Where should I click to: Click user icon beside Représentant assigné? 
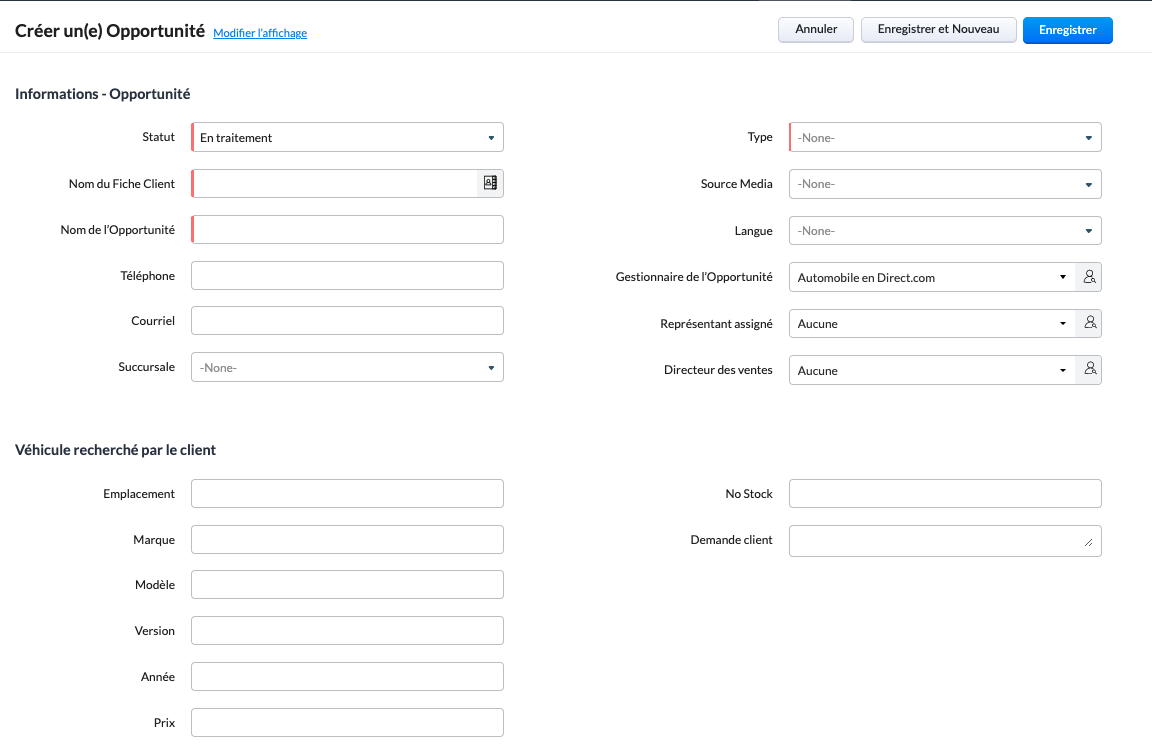(1089, 323)
